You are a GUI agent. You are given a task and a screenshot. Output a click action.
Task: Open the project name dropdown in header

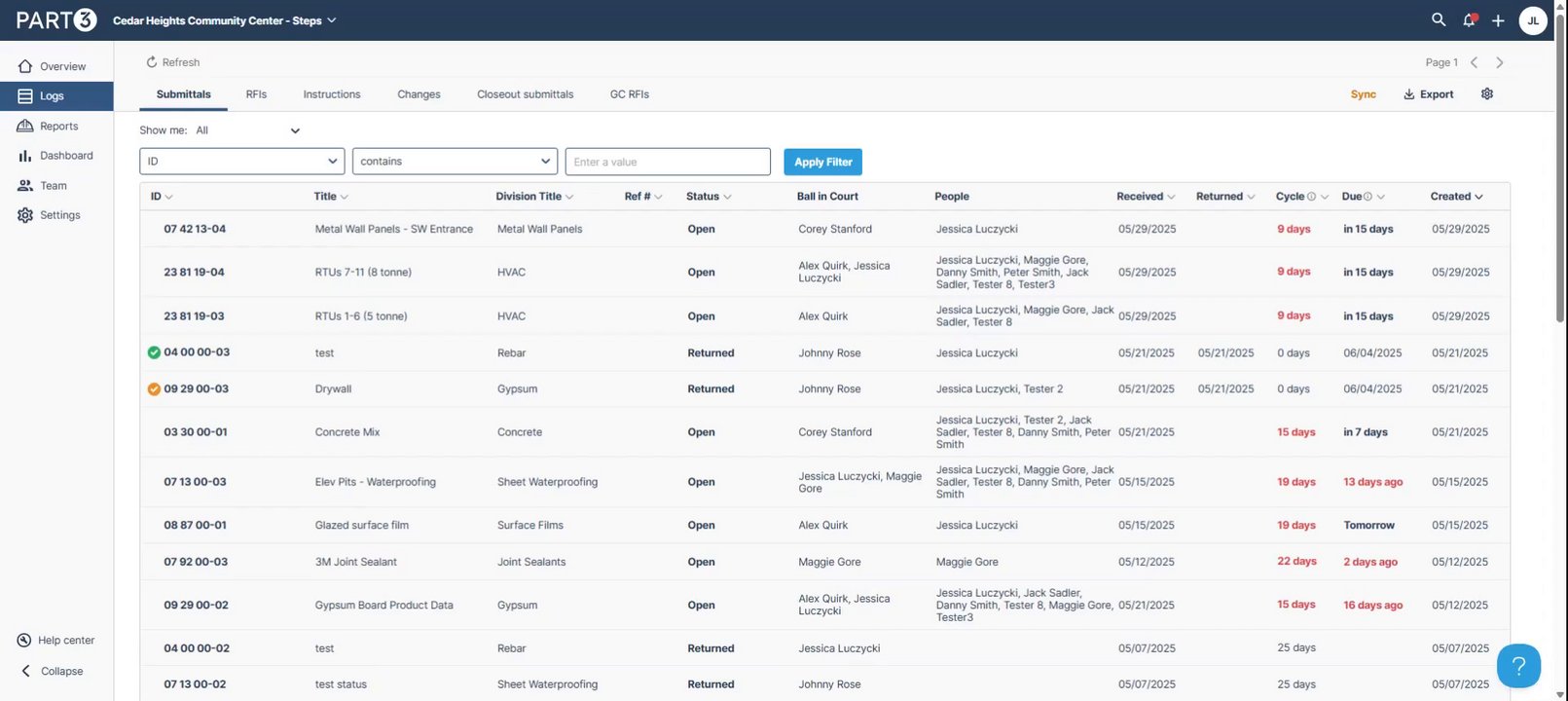coord(224,20)
